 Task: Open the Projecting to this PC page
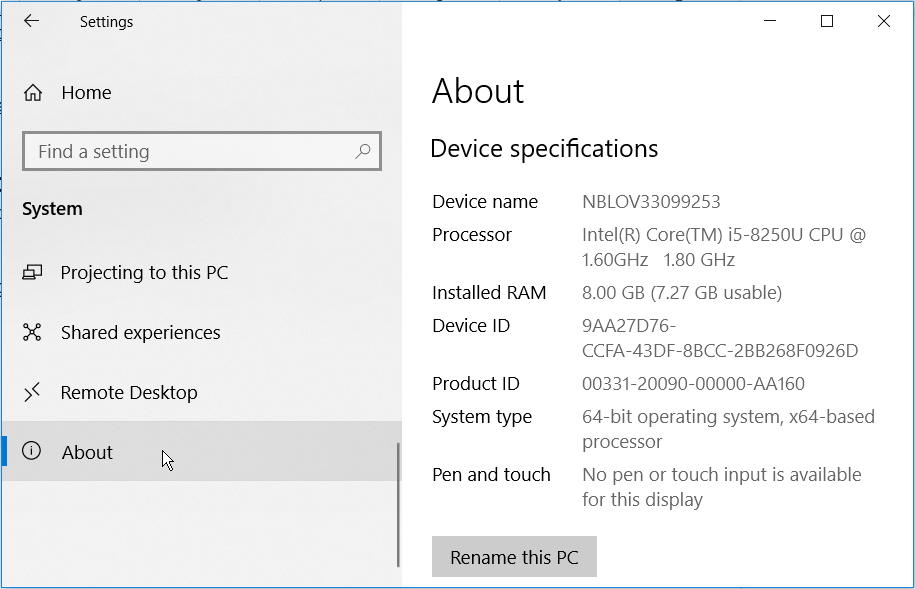144,272
